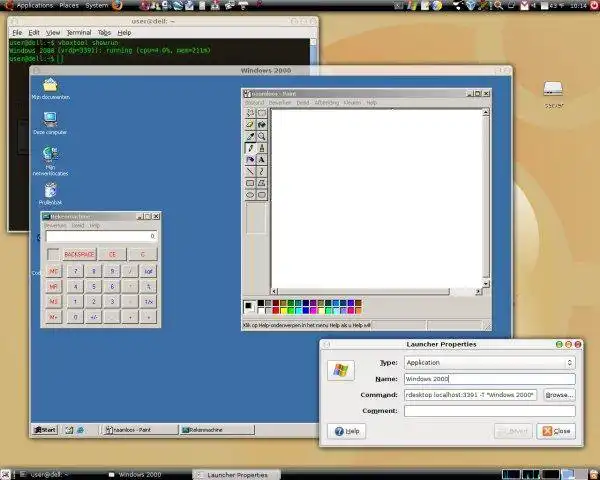600x480 pixels.
Task: Select Mijn netwerklocaties desktop icon
Action: tap(50, 161)
